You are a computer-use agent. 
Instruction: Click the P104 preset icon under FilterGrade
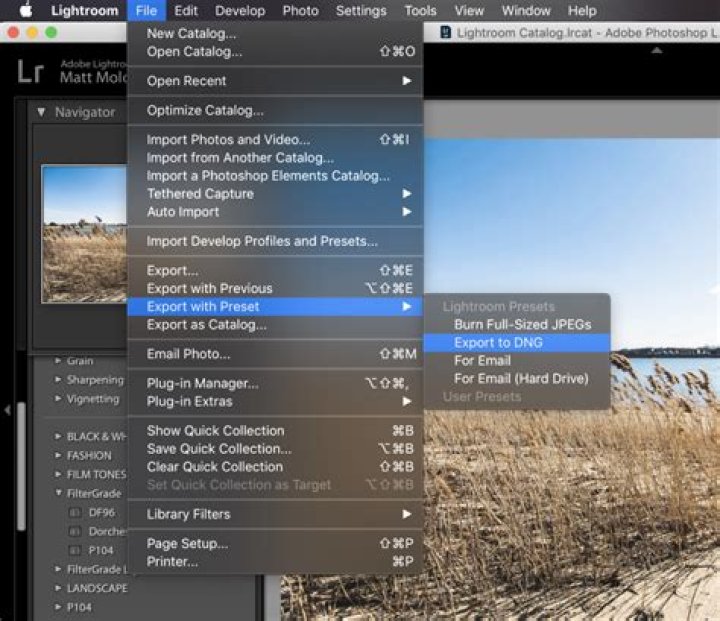(75, 550)
